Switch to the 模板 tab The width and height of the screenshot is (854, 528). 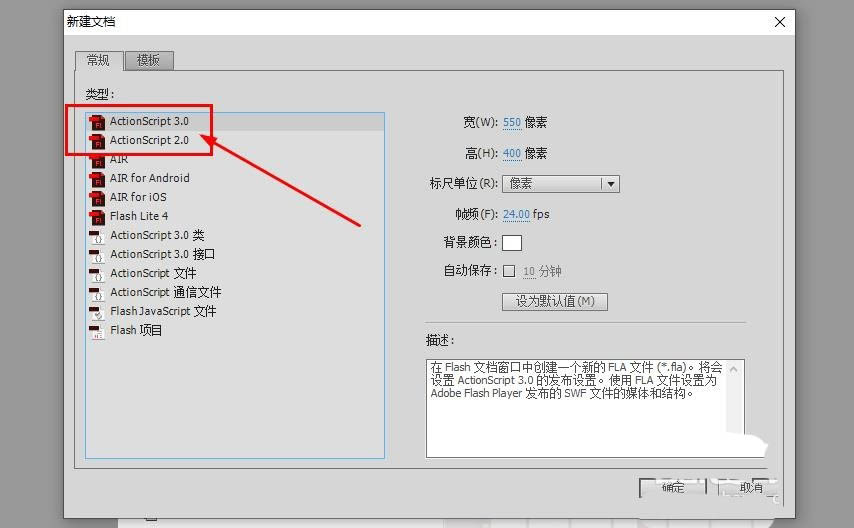[x=149, y=60]
